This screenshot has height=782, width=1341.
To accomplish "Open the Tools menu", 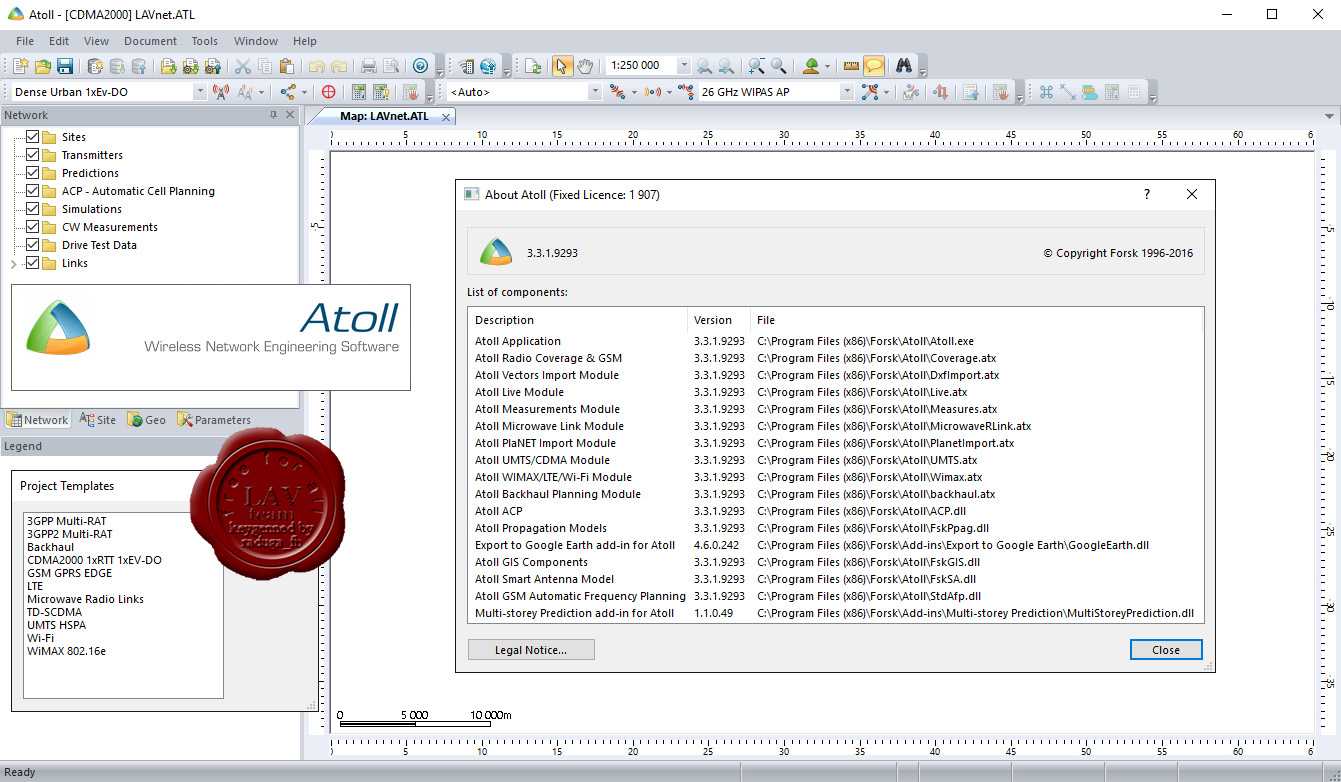I will tap(205, 41).
